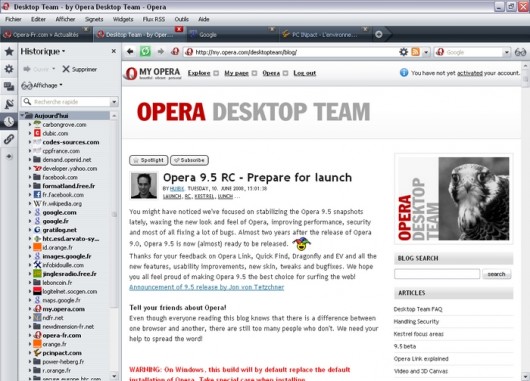Open the Transfers panel icon

(9, 104)
